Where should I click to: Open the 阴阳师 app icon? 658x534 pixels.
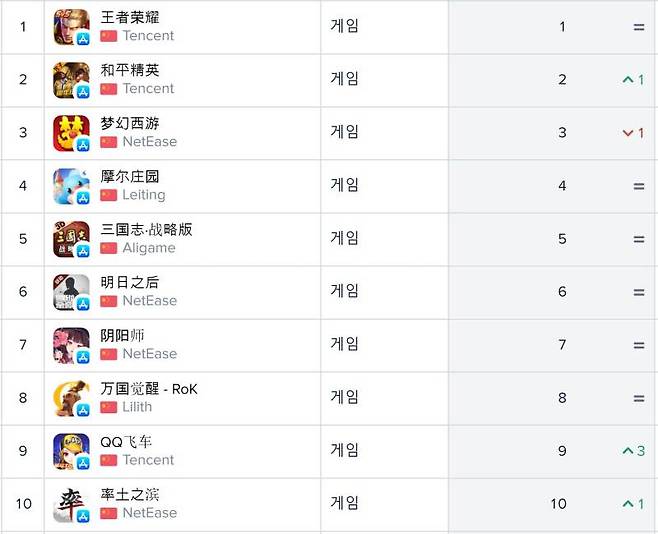coord(71,345)
